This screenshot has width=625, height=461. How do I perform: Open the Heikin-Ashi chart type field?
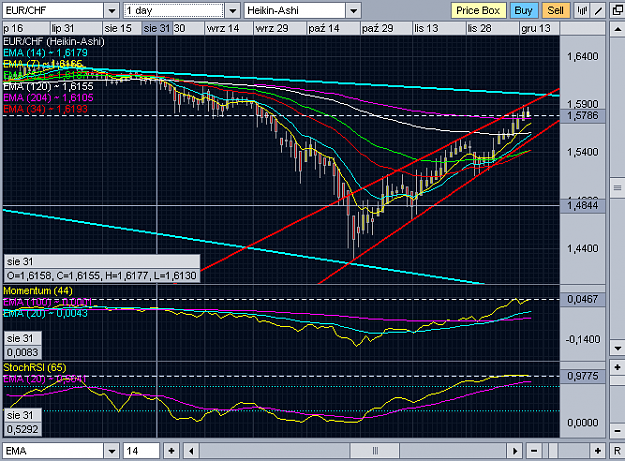[x=295, y=11]
